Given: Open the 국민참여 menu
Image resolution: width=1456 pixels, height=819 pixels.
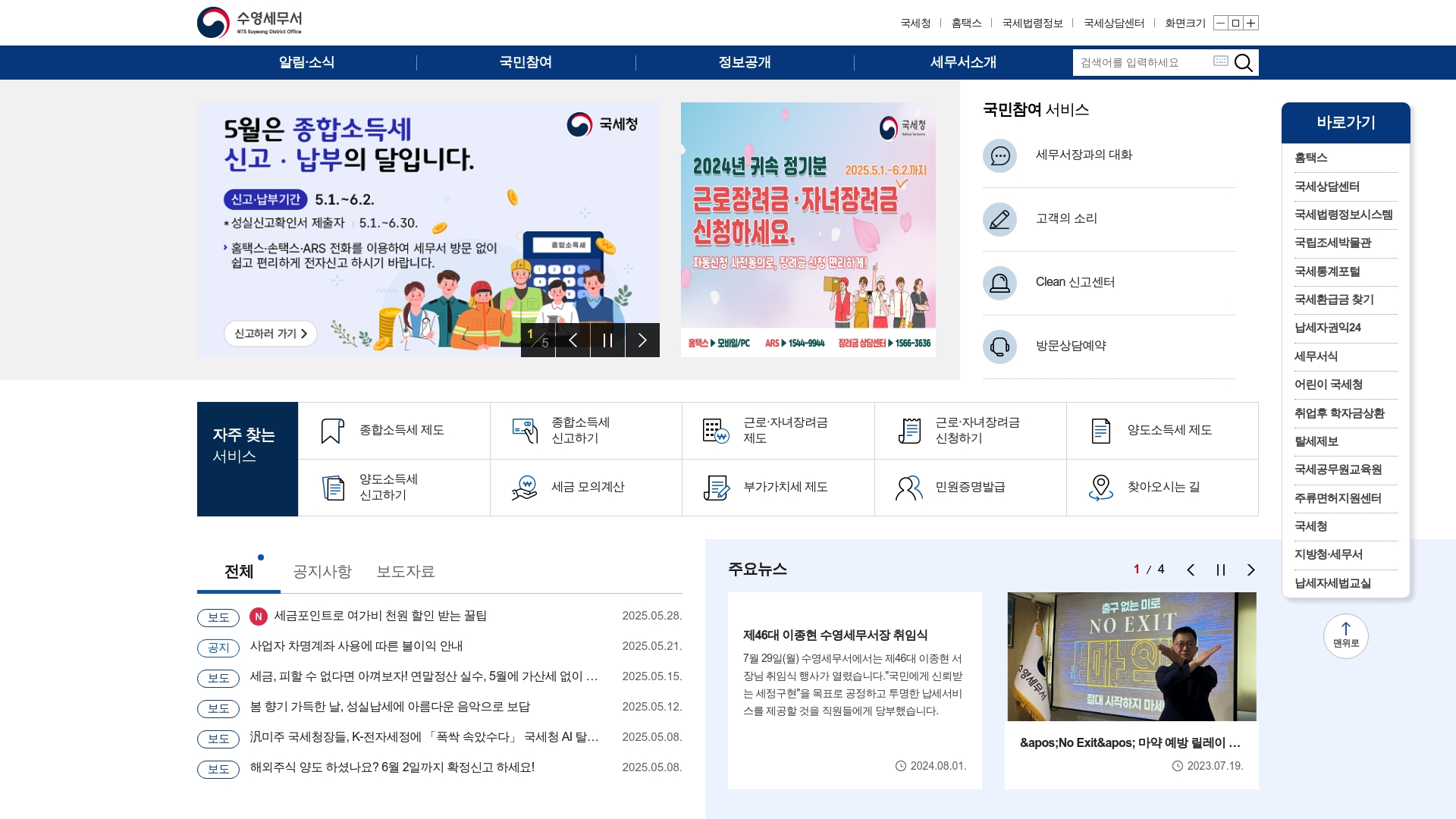Looking at the screenshot, I should click(x=526, y=62).
